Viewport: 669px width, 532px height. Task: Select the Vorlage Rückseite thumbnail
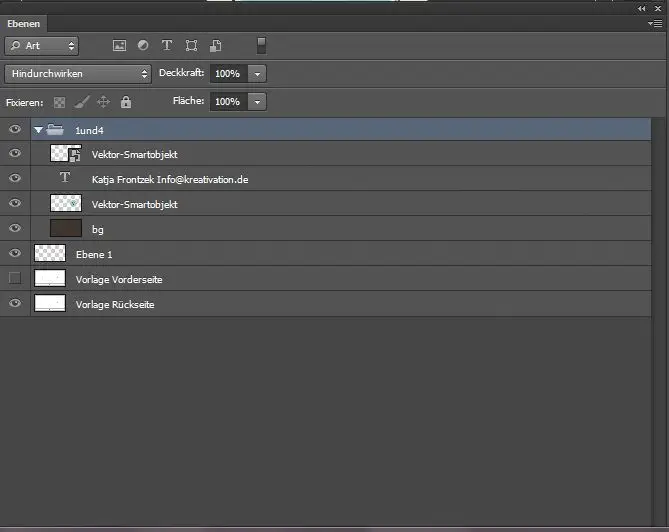(50, 303)
